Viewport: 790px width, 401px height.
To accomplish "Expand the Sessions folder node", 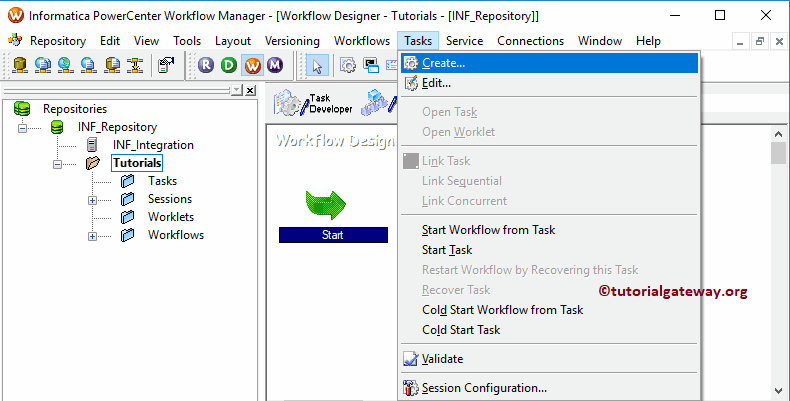I will (x=92, y=200).
